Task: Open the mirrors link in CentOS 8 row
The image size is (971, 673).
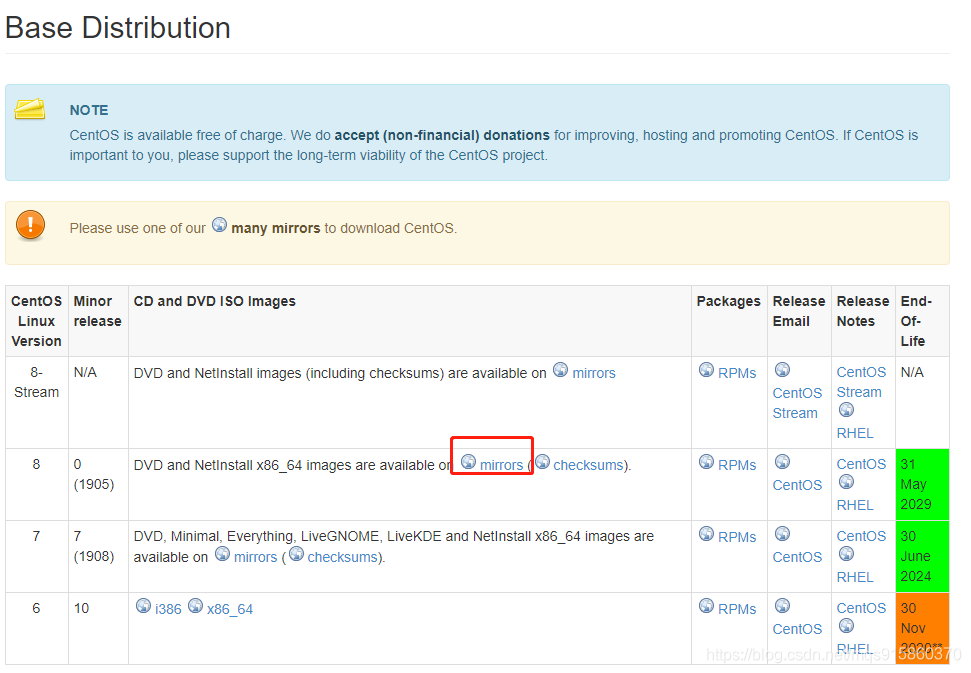Action: [x=502, y=465]
